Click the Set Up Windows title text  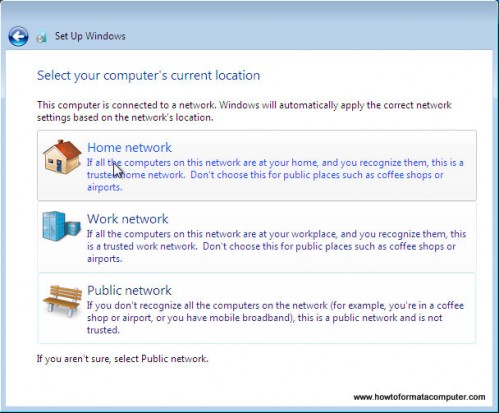90,36
